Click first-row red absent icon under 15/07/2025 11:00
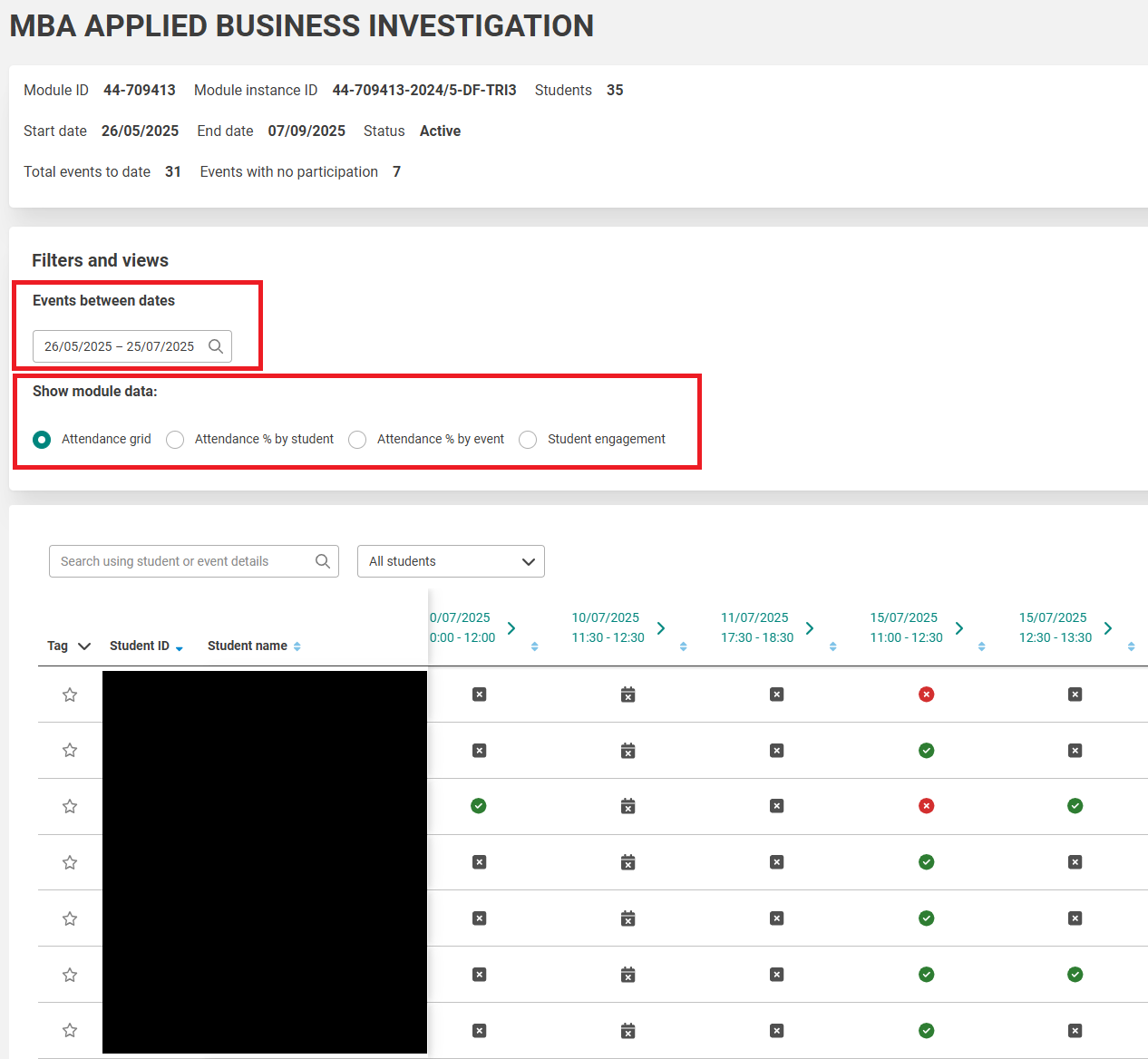 click(x=926, y=695)
